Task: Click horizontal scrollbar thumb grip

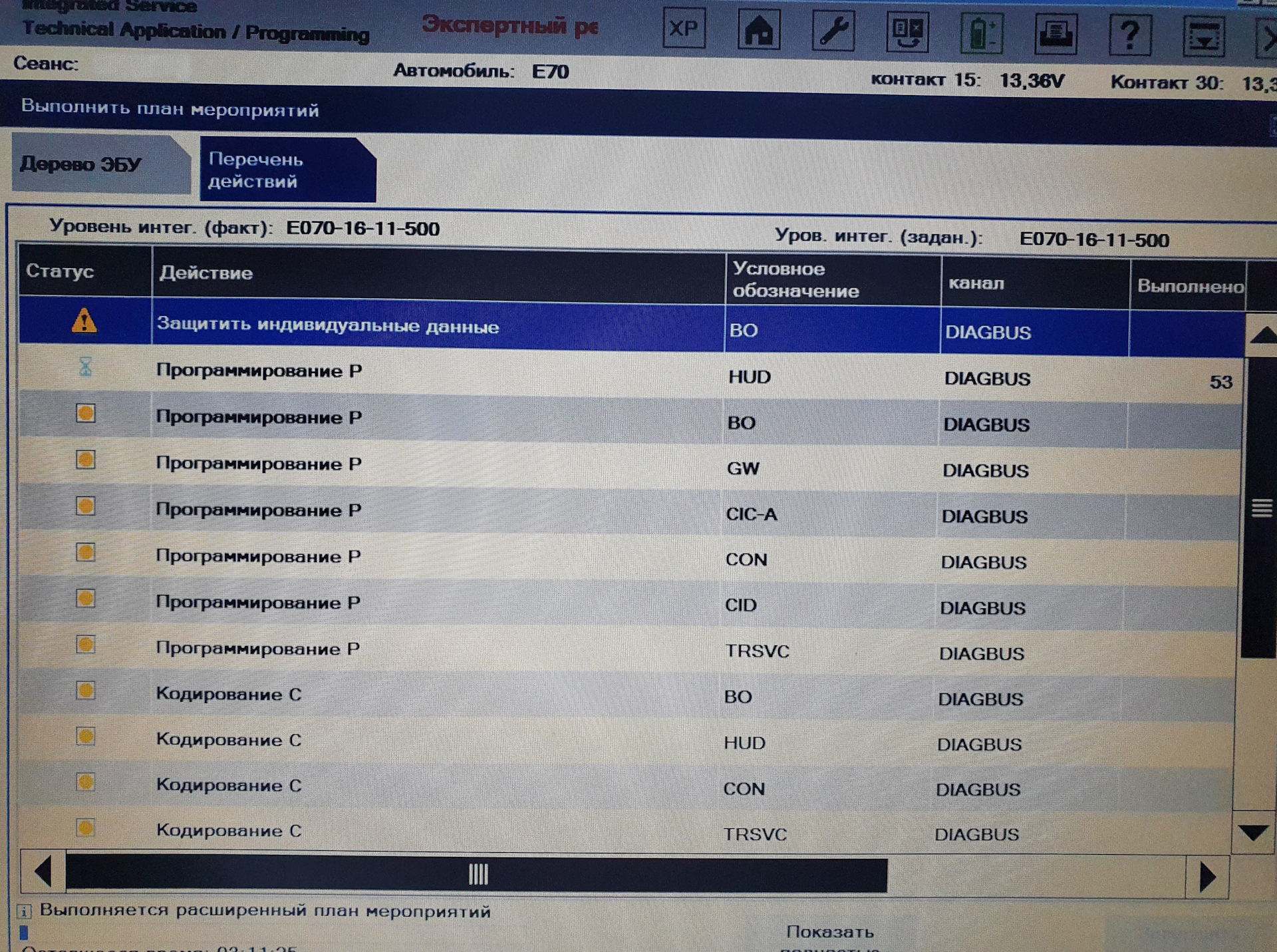Action: pos(478,874)
